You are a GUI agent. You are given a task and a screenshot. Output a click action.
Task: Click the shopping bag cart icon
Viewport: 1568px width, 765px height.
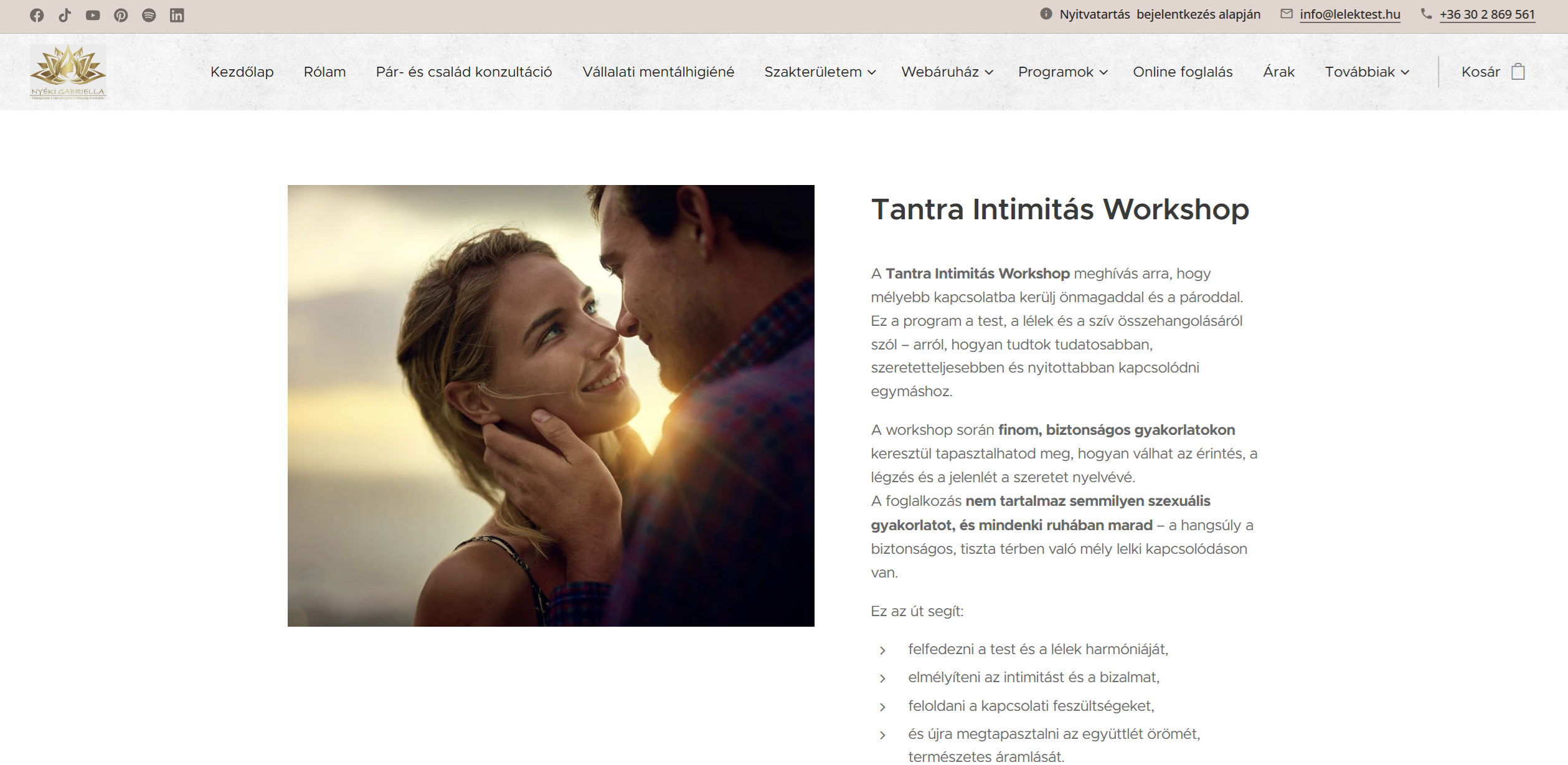point(1518,72)
